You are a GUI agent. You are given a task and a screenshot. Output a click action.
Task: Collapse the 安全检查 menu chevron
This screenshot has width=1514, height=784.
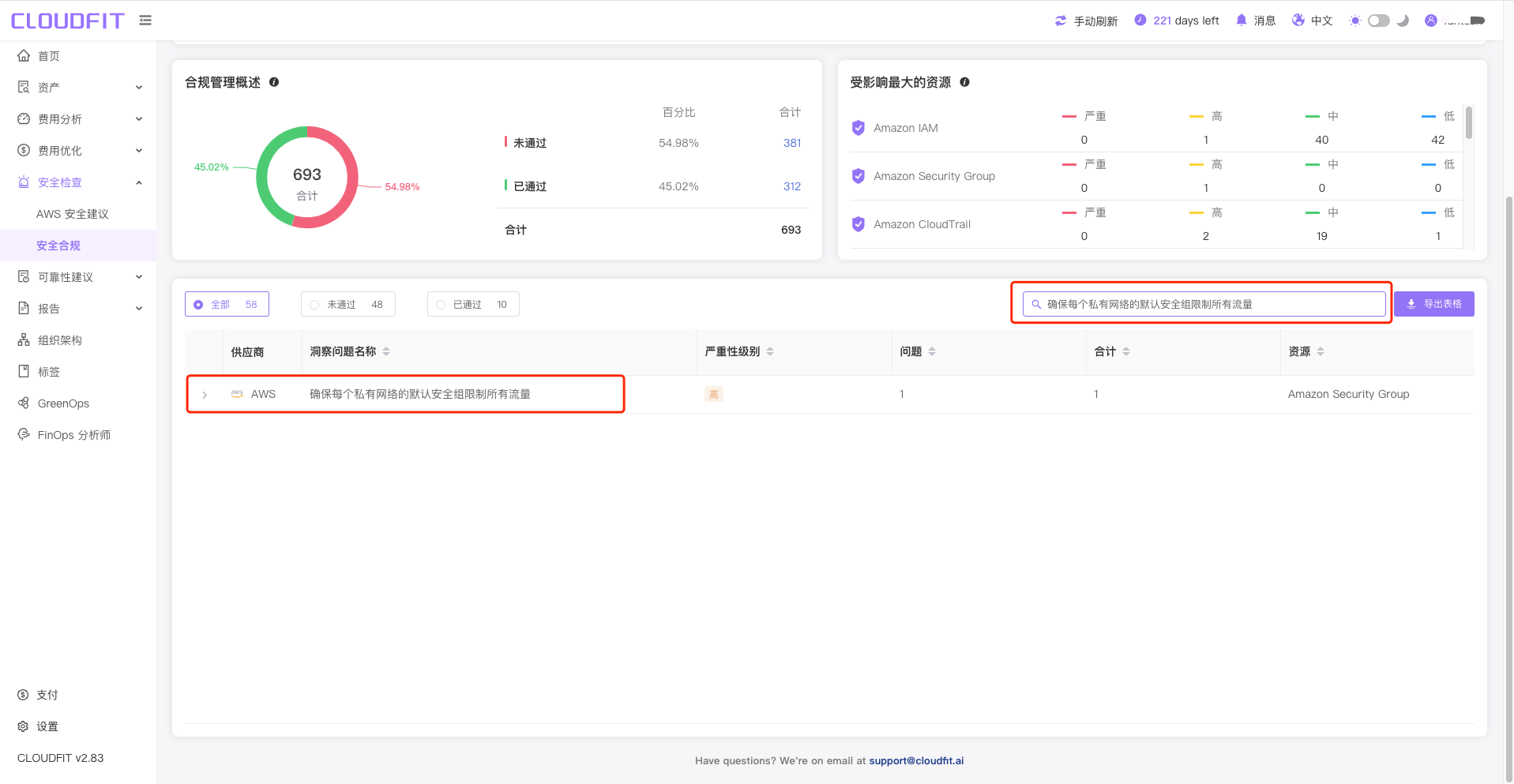pos(139,182)
